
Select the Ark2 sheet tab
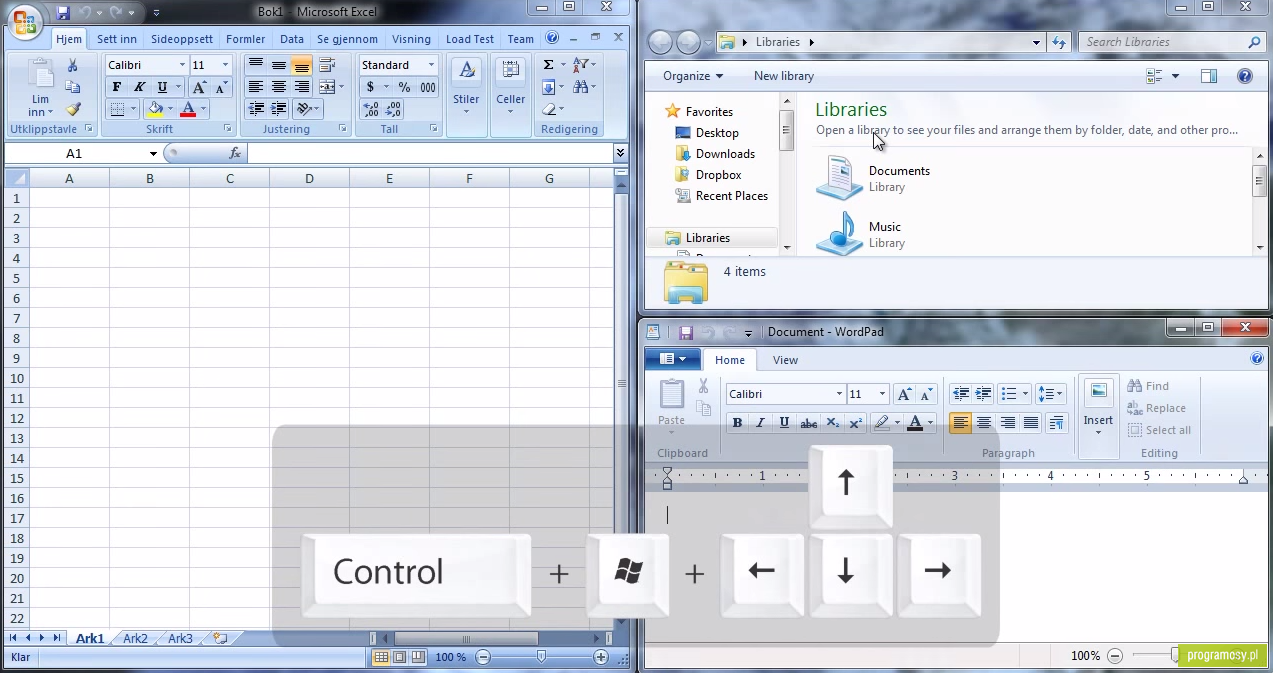135,638
